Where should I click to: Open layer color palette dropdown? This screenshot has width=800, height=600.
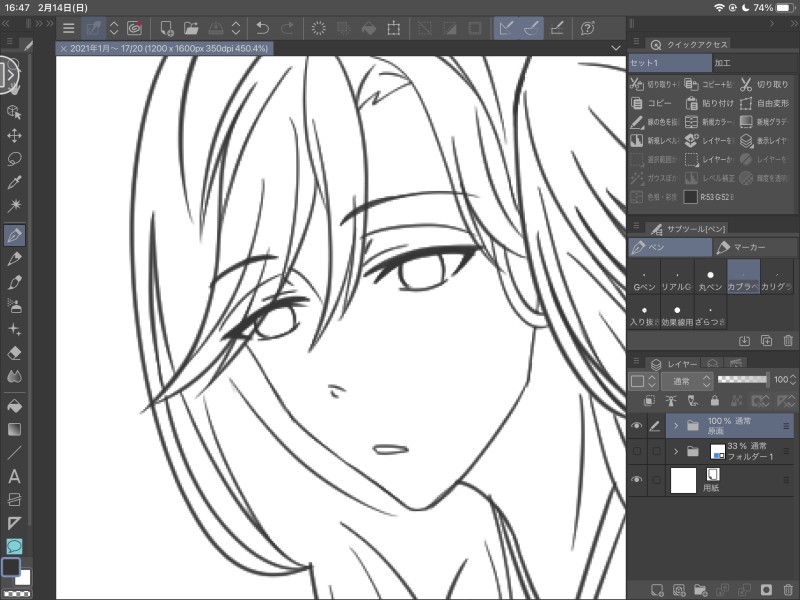pos(643,381)
